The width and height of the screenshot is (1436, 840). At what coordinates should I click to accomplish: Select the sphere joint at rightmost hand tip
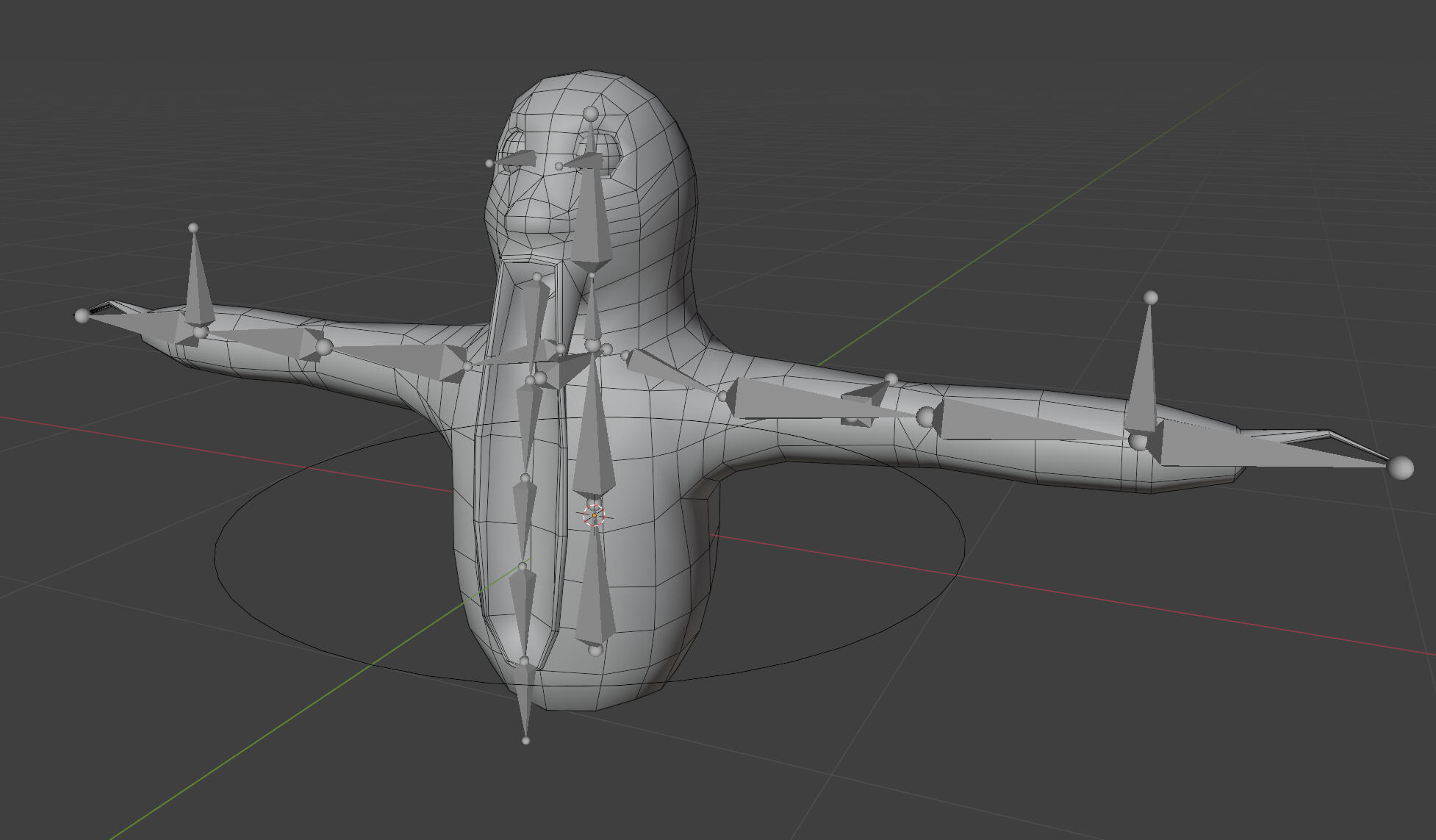click(1401, 467)
